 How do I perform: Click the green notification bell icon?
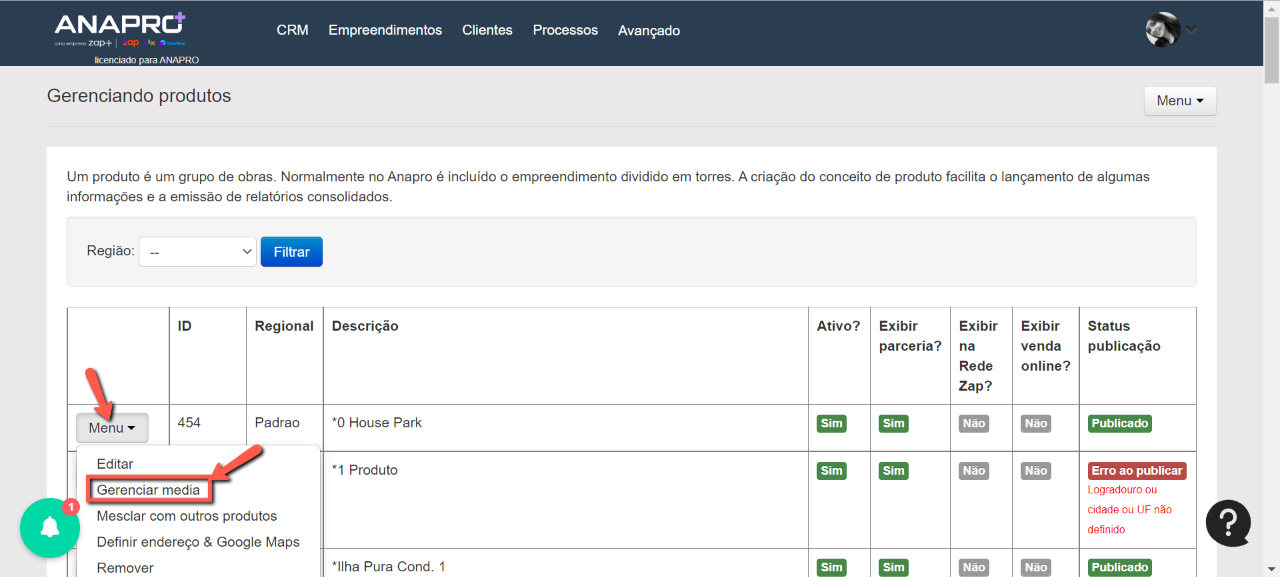[50, 528]
